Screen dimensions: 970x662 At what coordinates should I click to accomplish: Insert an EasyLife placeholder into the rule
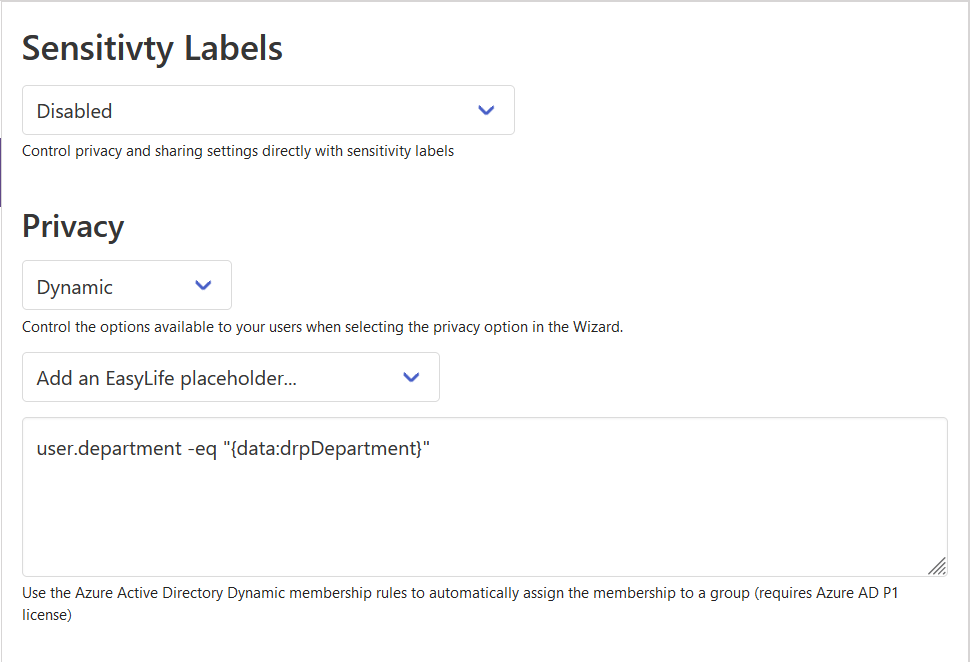[x=230, y=377]
